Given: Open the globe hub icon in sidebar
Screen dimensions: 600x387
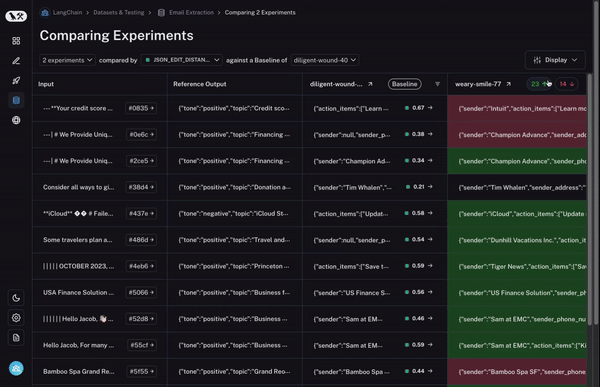Looking at the screenshot, I should pos(16,120).
